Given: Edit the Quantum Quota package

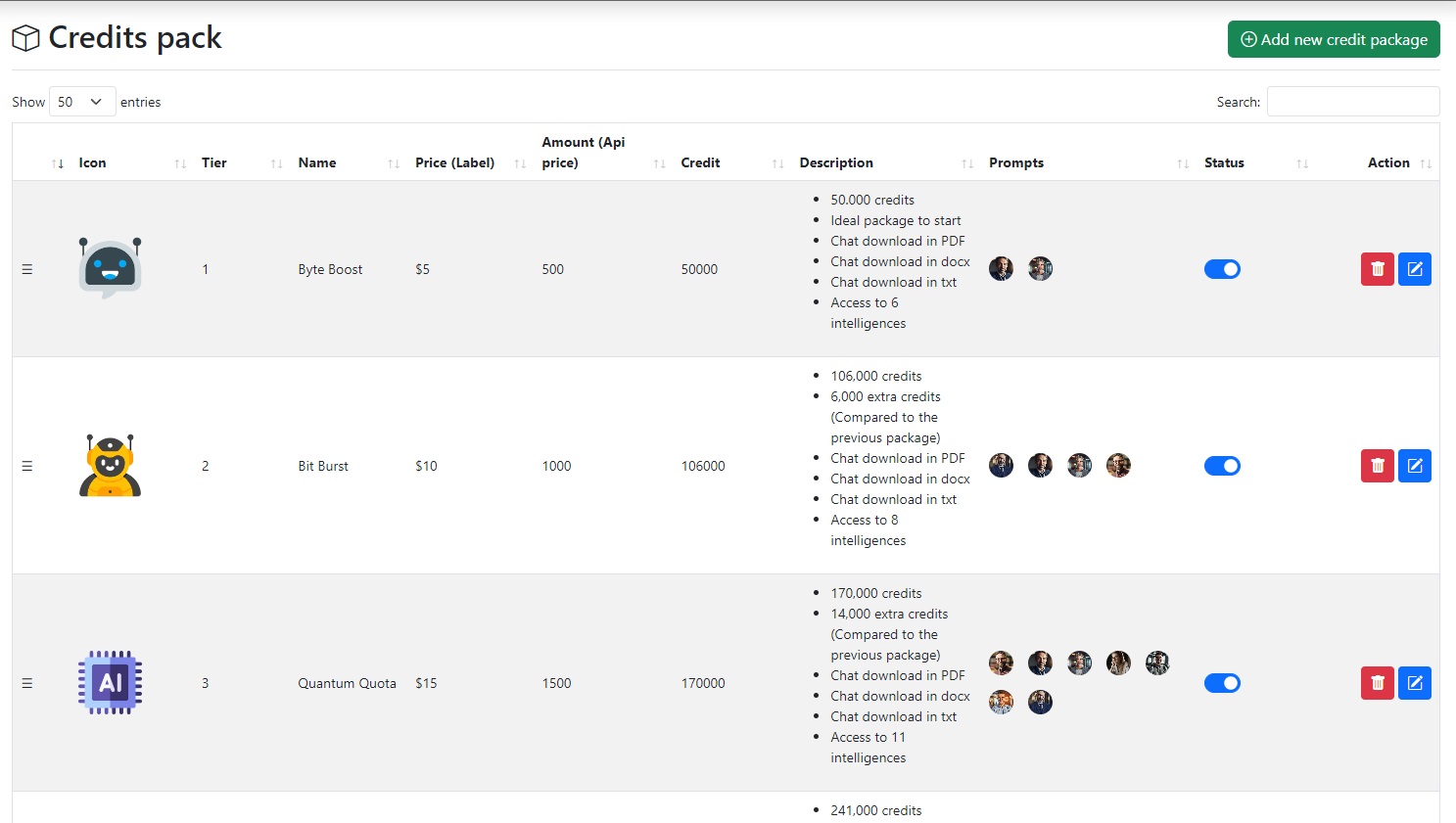Looking at the screenshot, I should pos(1414,683).
